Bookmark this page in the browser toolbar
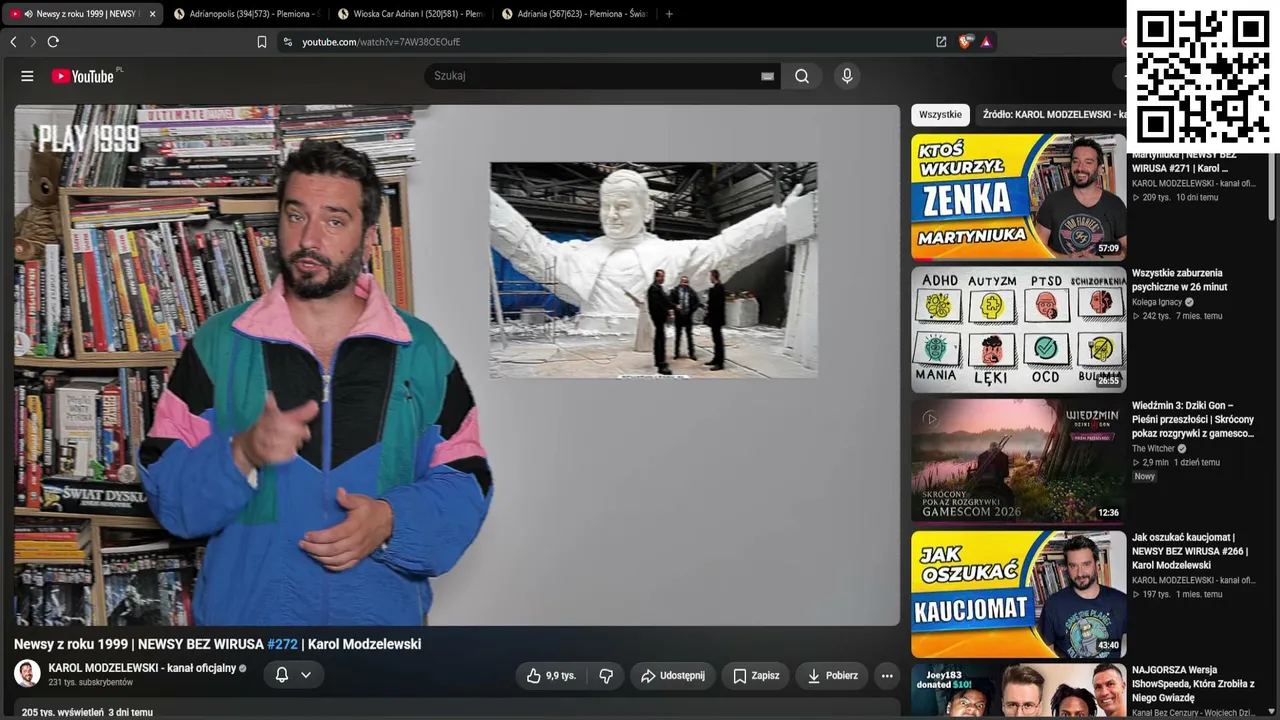Screen dimensions: 1280x720 pyautogui.click(x=262, y=42)
